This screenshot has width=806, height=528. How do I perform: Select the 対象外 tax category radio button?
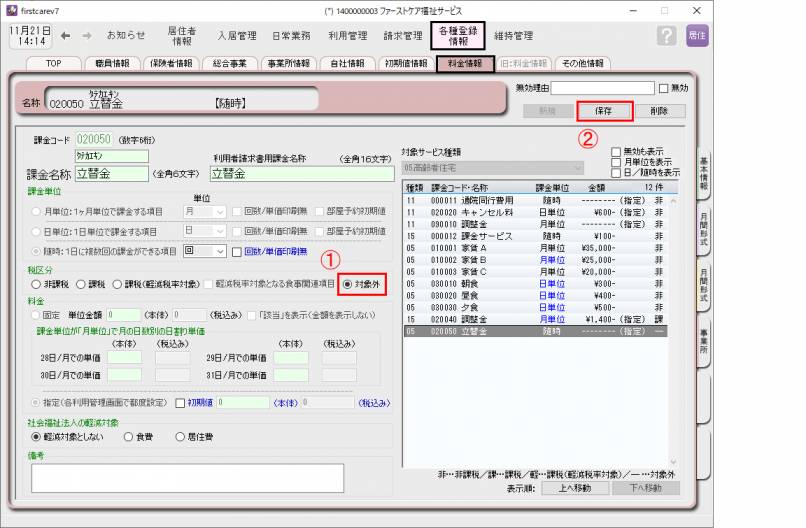pos(348,284)
